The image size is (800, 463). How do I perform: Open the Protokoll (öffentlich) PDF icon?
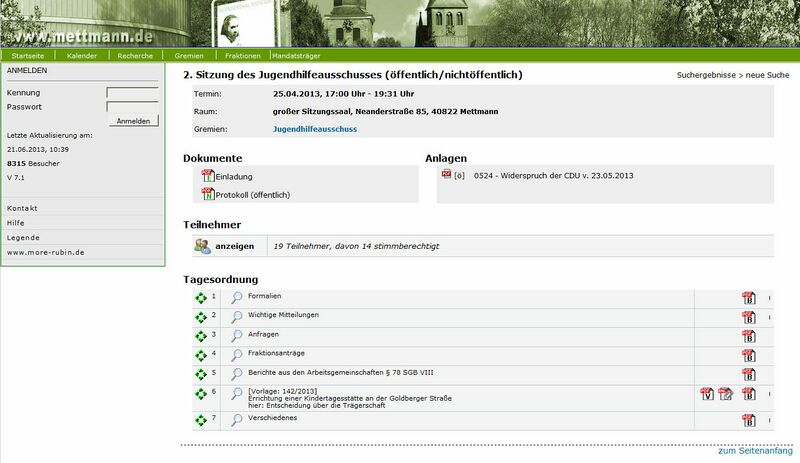pos(208,194)
